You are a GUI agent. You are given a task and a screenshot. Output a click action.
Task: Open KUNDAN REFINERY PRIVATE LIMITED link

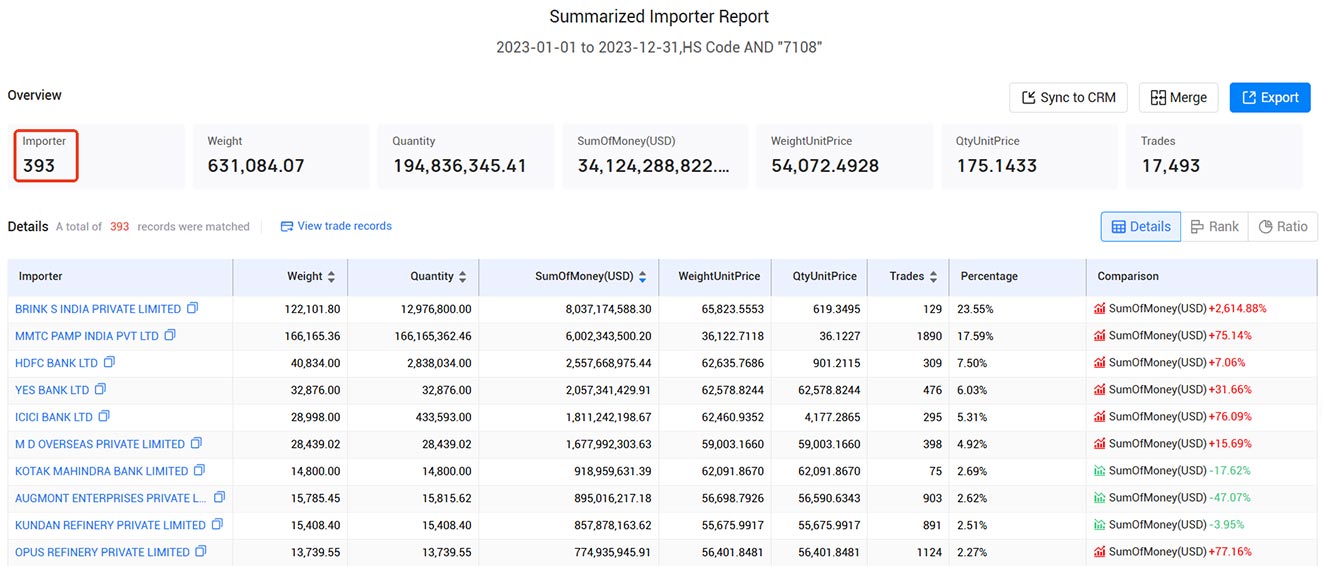coord(110,525)
